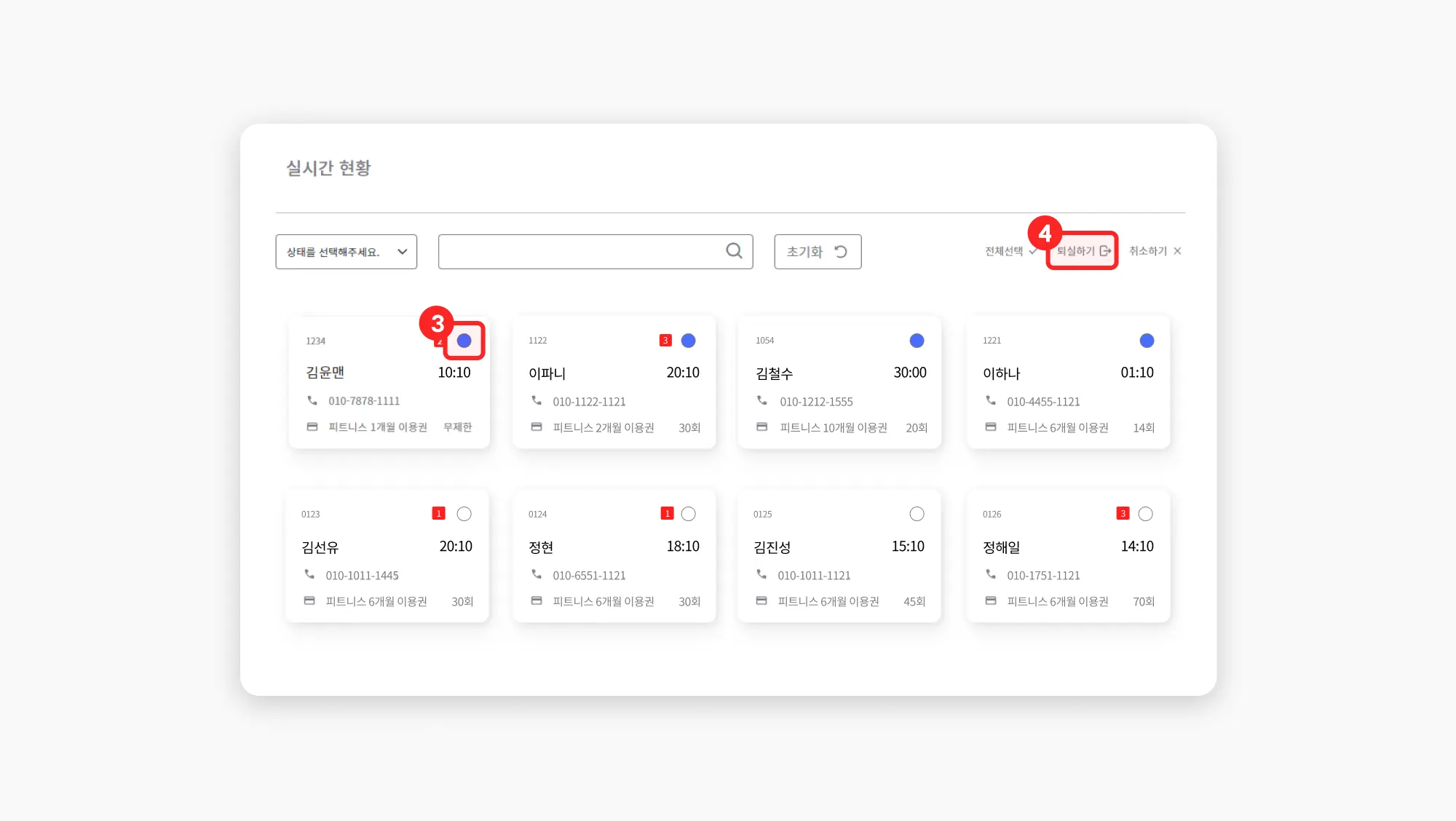Viewport: 1456px width, 821px height.
Task: Open the 김철수 member card
Action: tap(839, 382)
